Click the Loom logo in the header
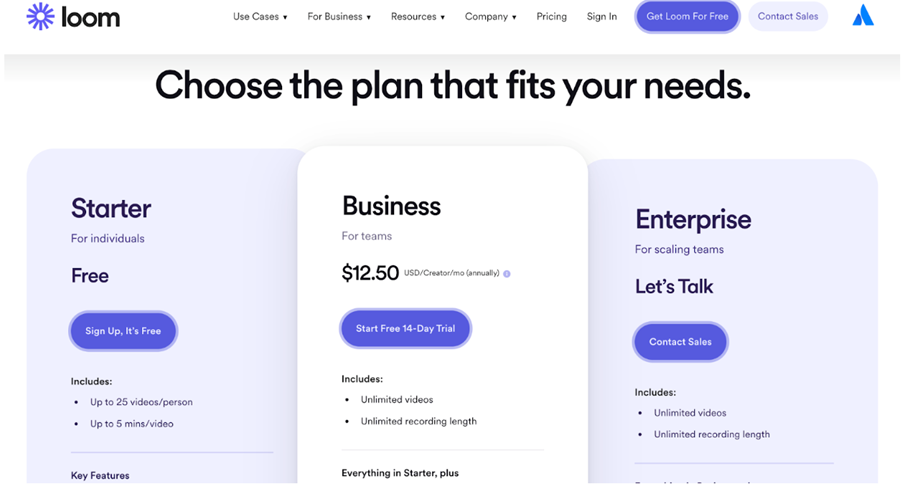This screenshot has height=489, width=903. pyautogui.click(x=73, y=17)
